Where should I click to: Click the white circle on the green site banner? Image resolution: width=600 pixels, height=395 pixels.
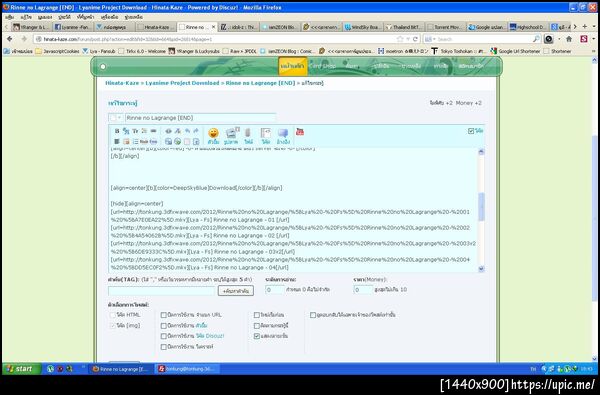103,67
